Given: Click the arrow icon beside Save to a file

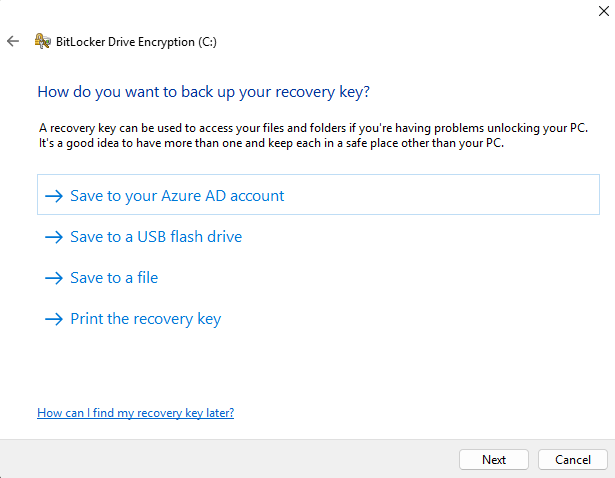Looking at the screenshot, I should pos(54,278).
